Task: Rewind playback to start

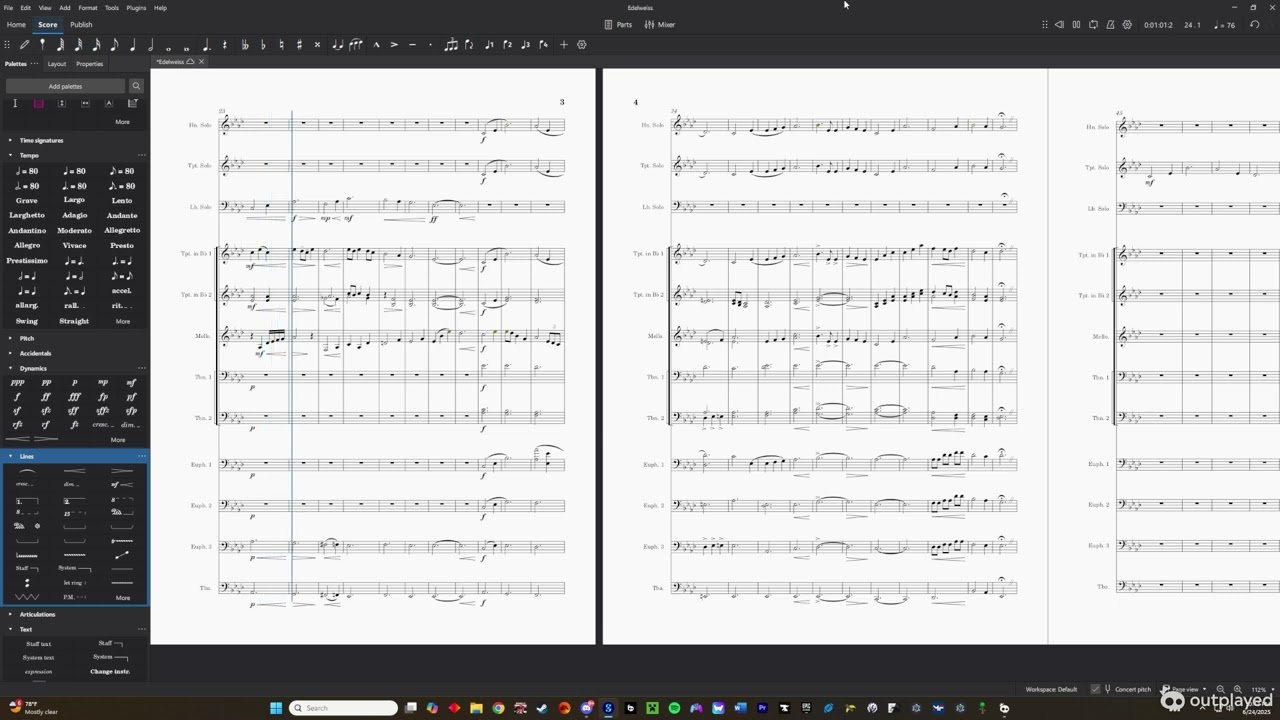Action: tap(1059, 25)
